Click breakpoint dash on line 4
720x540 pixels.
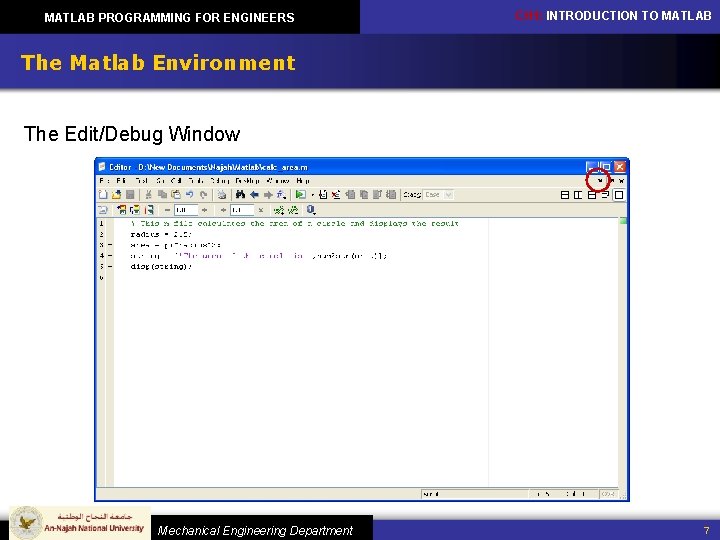click(x=110, y=255)
